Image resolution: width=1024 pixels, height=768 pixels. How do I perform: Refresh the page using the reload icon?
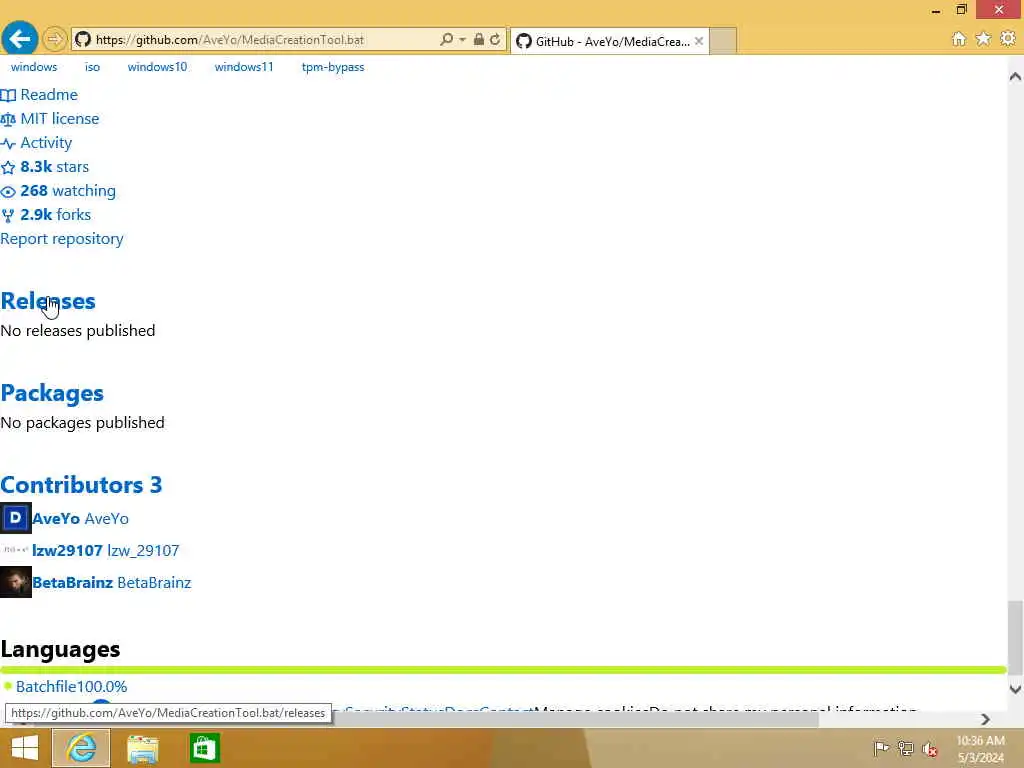click(495, 40)
